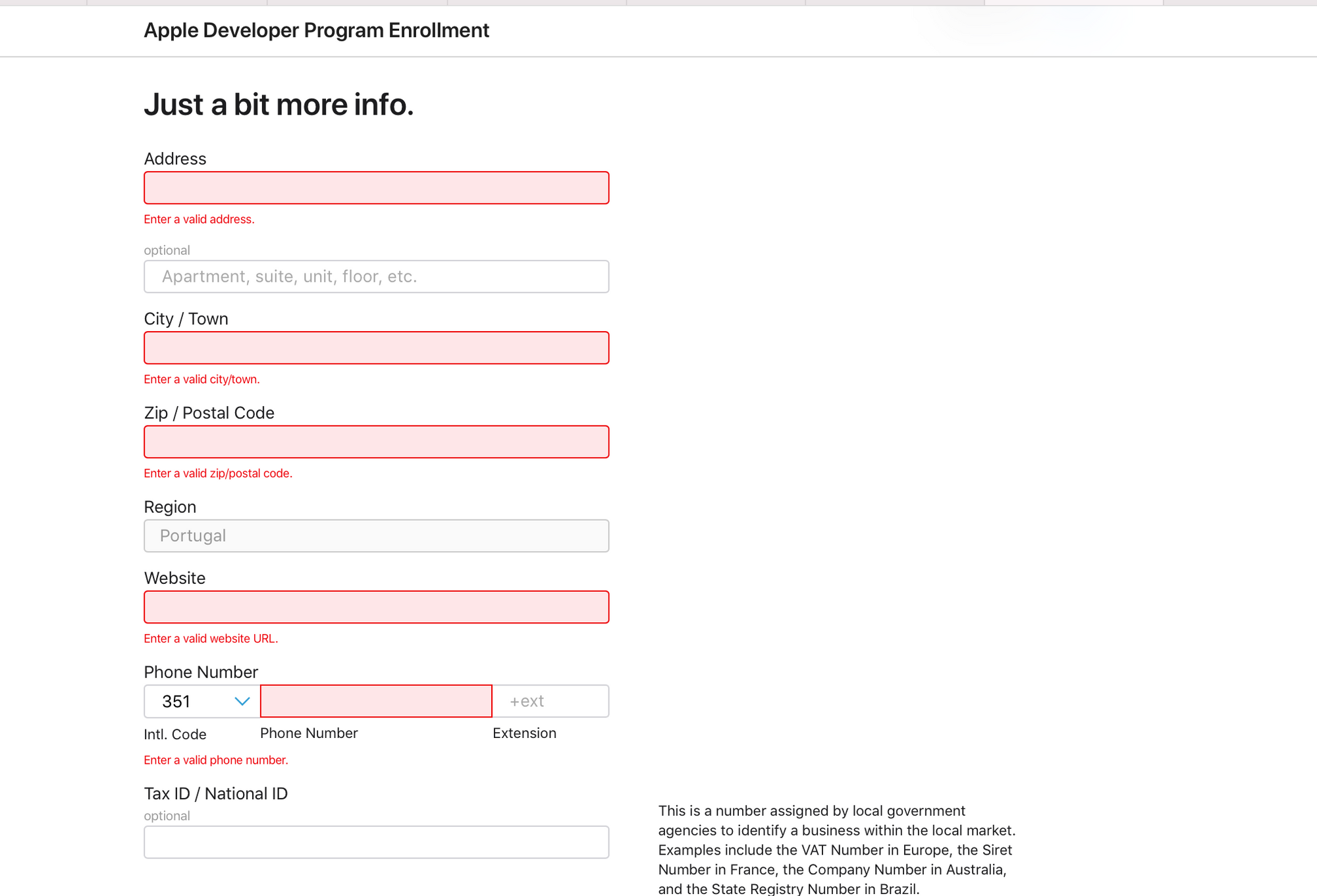
Task: Click Apple Developer Program Enrollment header title
Action: coord(316,30)
